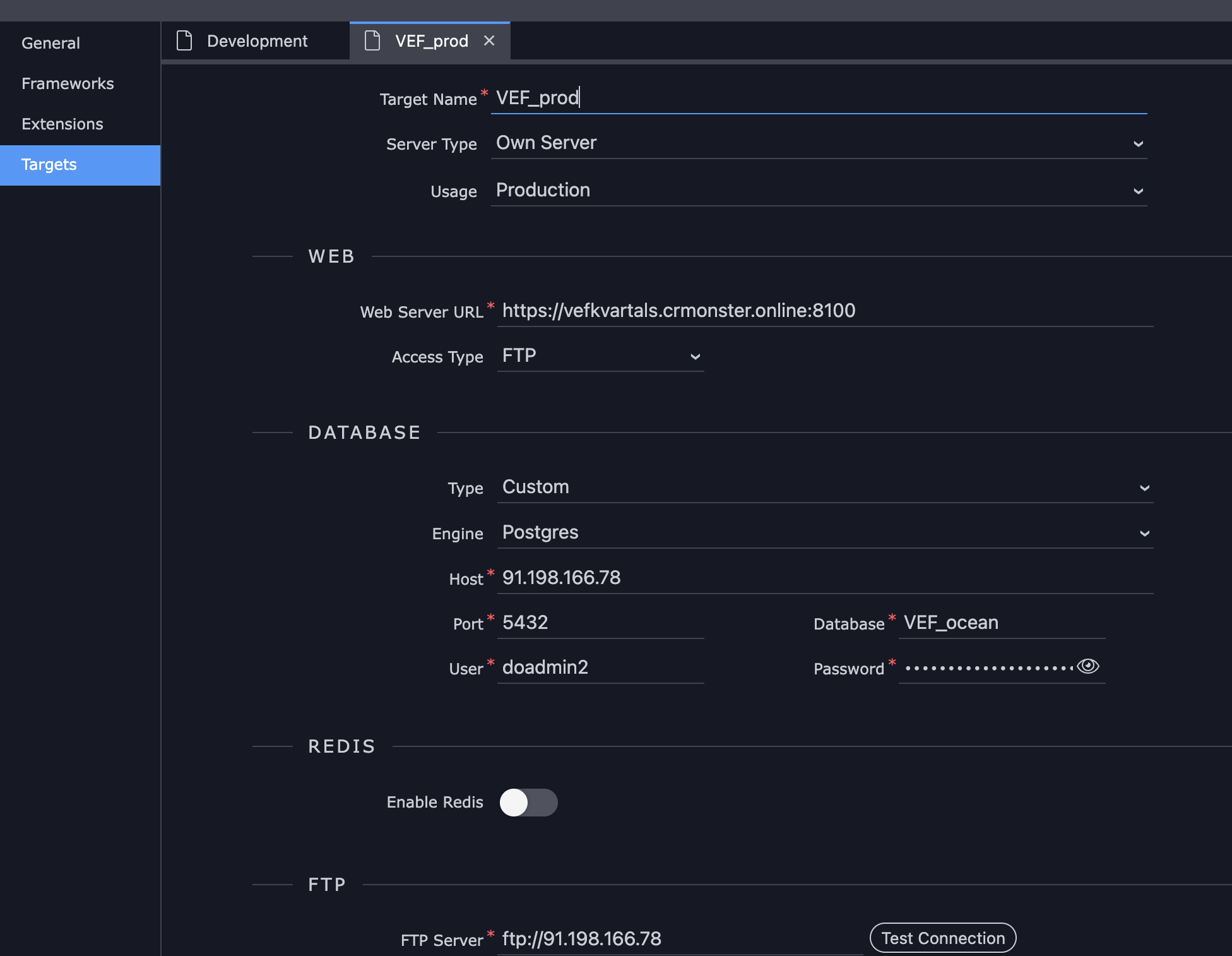Screen dimensions: 1232x956
Task: Click the VEF_prod tab file icon
Action: coord(372,41)
